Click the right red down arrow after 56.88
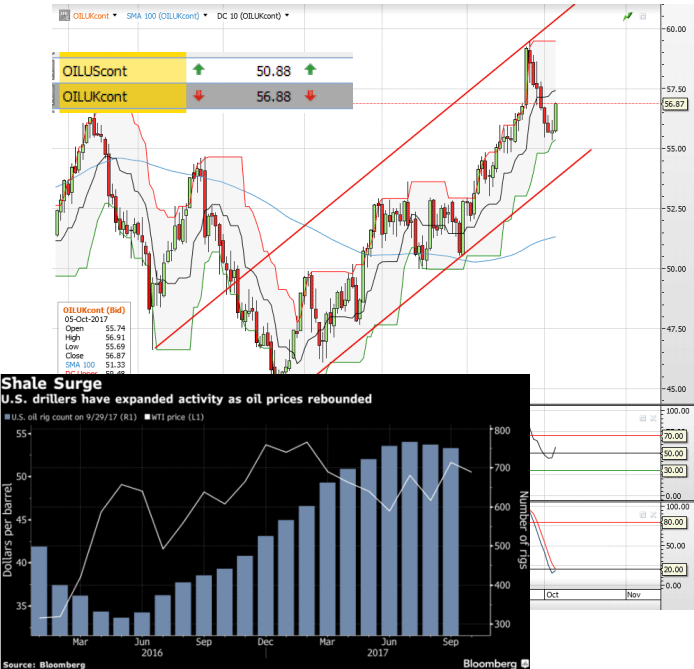Image resolution: width=694 pixels, height=669 pixels. (310, 96)
